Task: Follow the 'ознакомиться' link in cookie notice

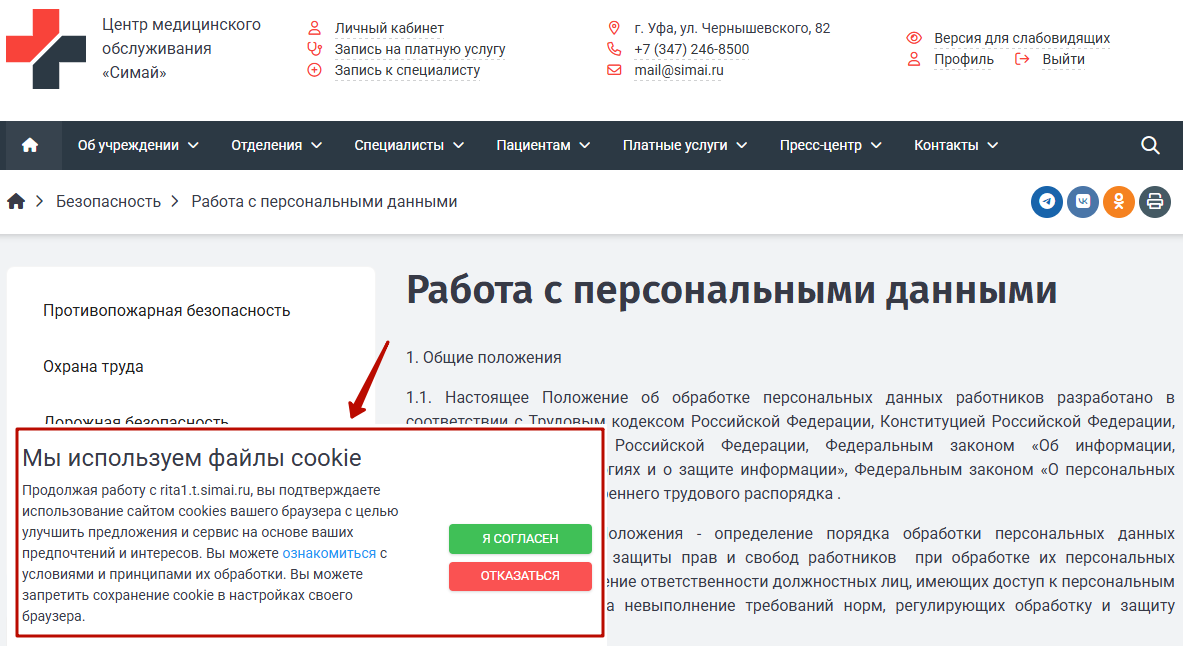Action: coord(329,553)
